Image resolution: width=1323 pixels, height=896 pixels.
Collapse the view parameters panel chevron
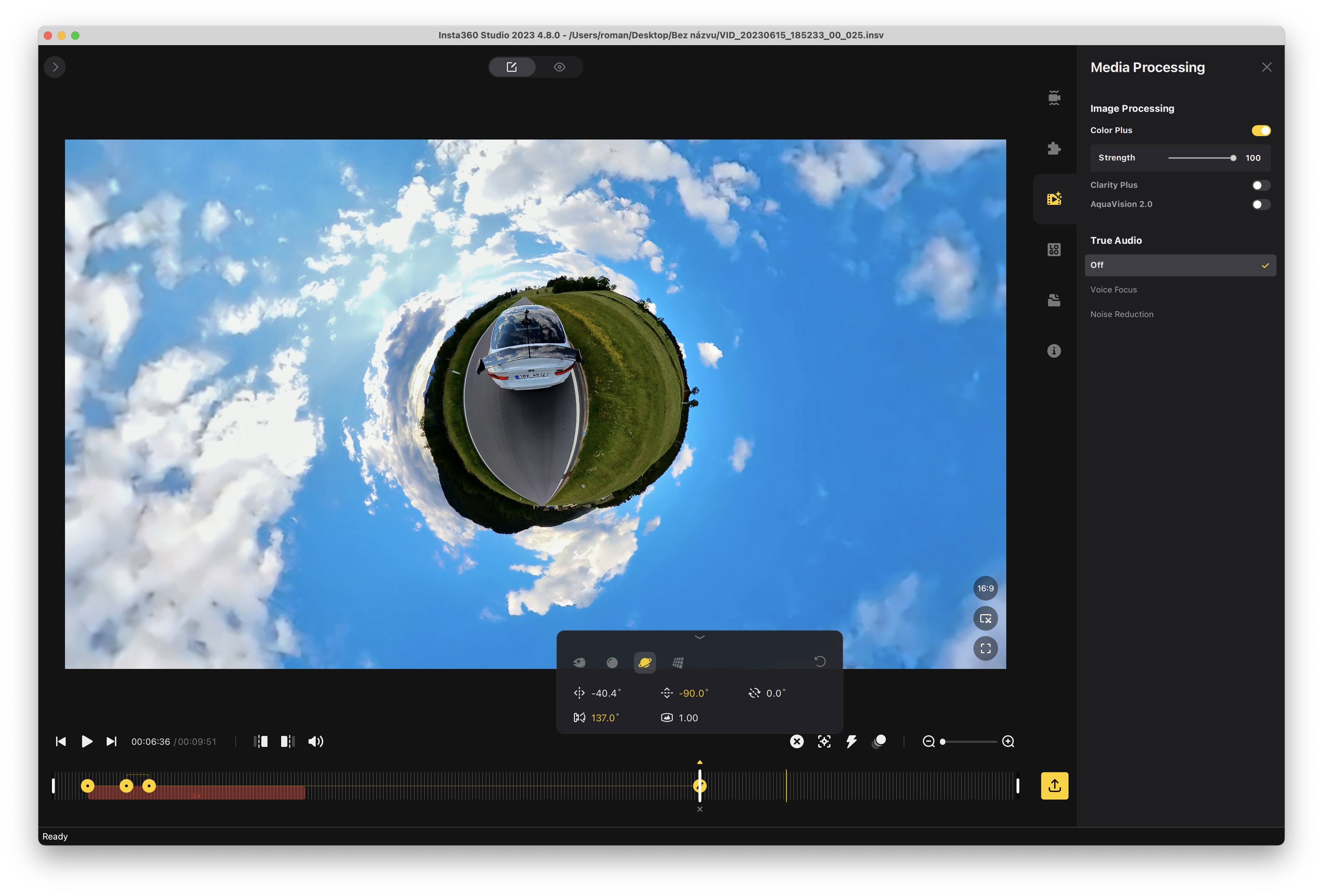click(700, 637)
